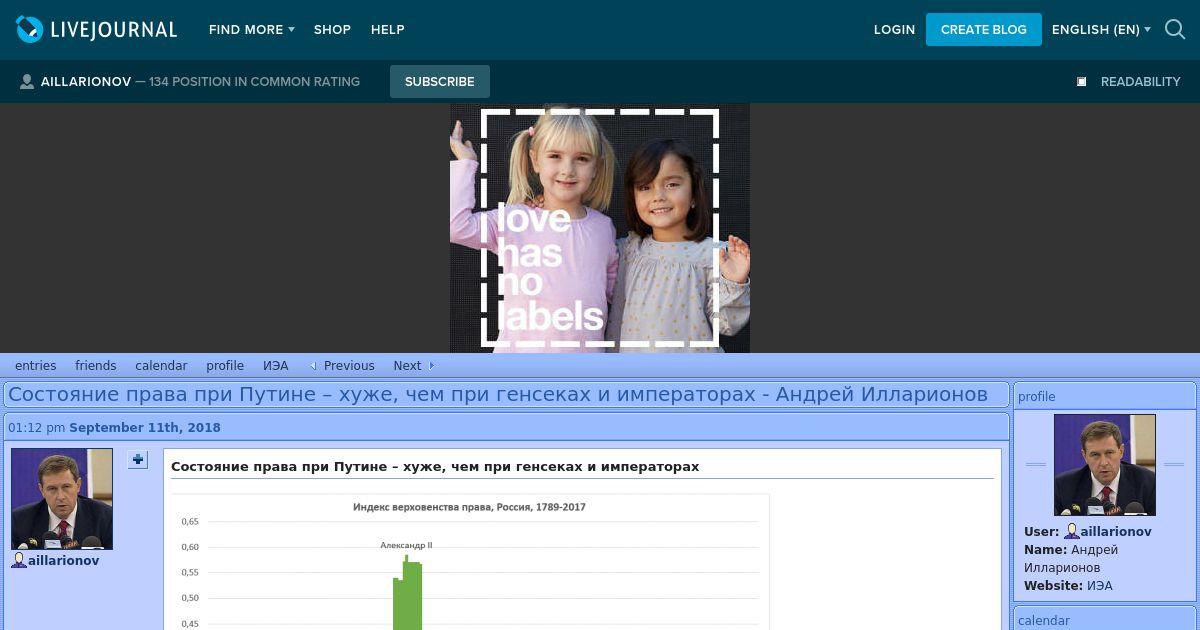Click the user icon beside AILLARIONOV in header
Image resolution: width=1200 pixels, height=630 pixels.
27,82
